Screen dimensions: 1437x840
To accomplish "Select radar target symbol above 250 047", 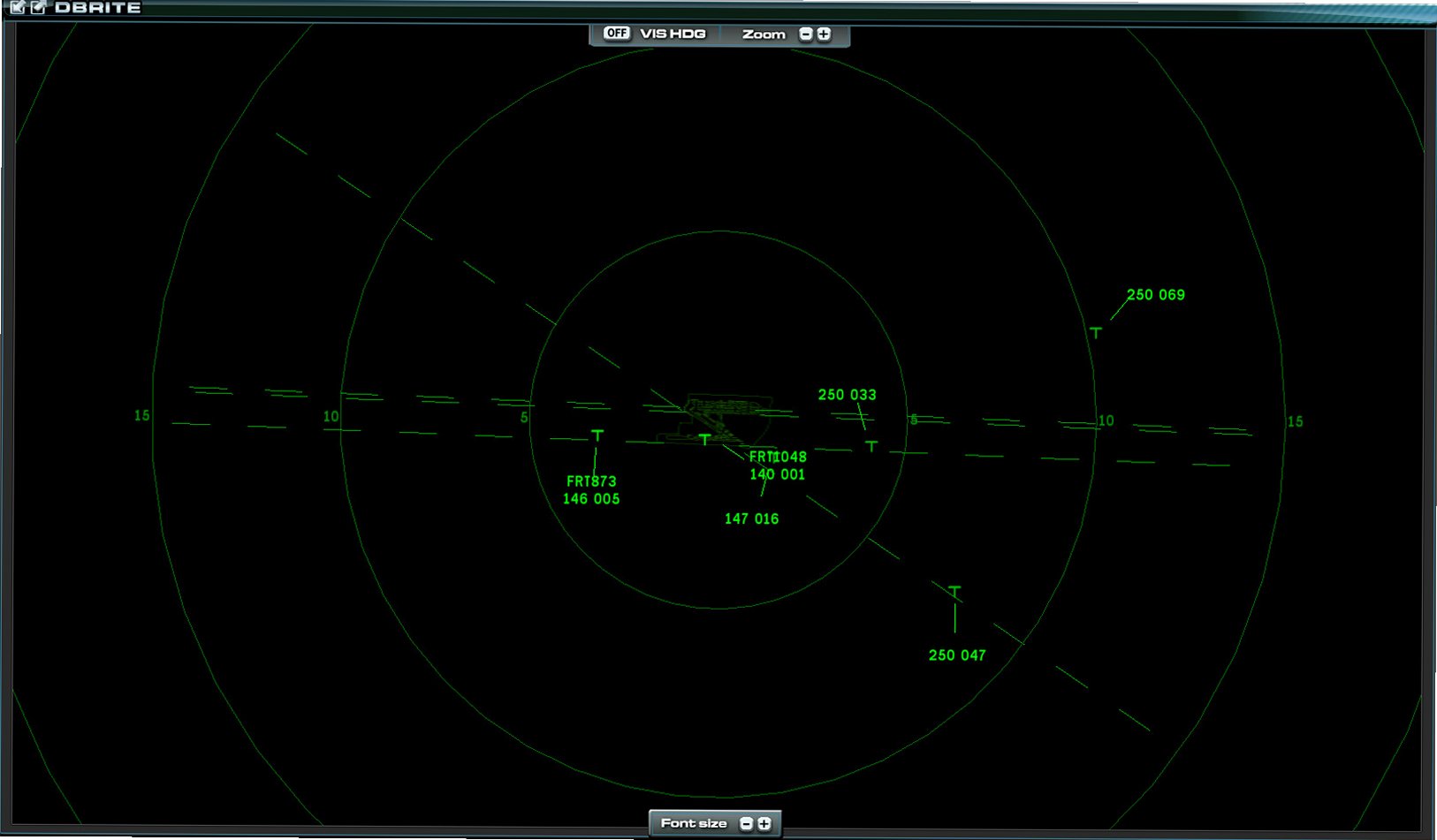I will (x=954, y=591).
